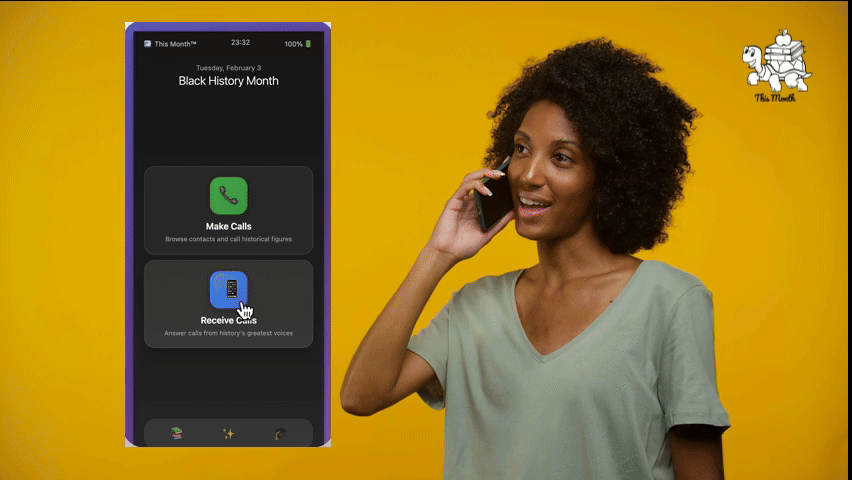
Task: Click the "Tuesday, February 3" date
Action: click(228, 68)
